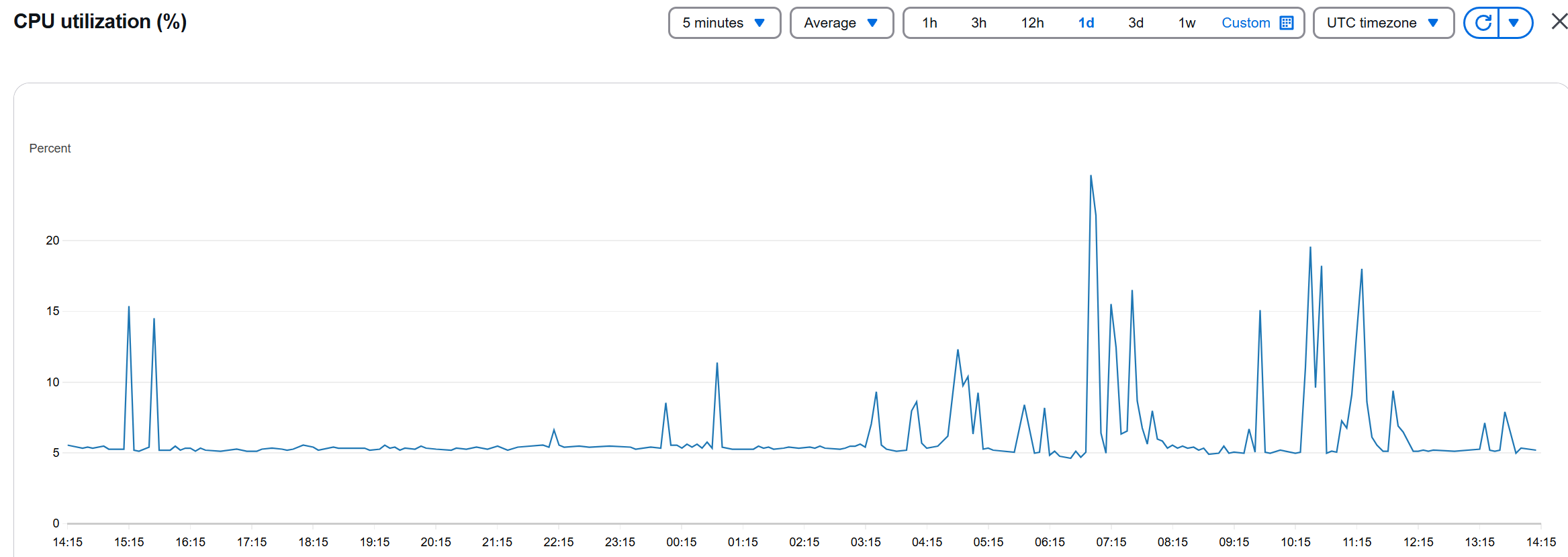The image size is (1568, 557).
Task: Open the 5 minutes period dropdown
Action: pyautogui.click(x=725, y=23)
